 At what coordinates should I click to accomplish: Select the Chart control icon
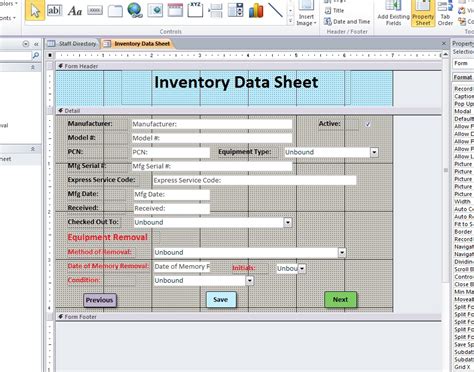click(256, 10)
